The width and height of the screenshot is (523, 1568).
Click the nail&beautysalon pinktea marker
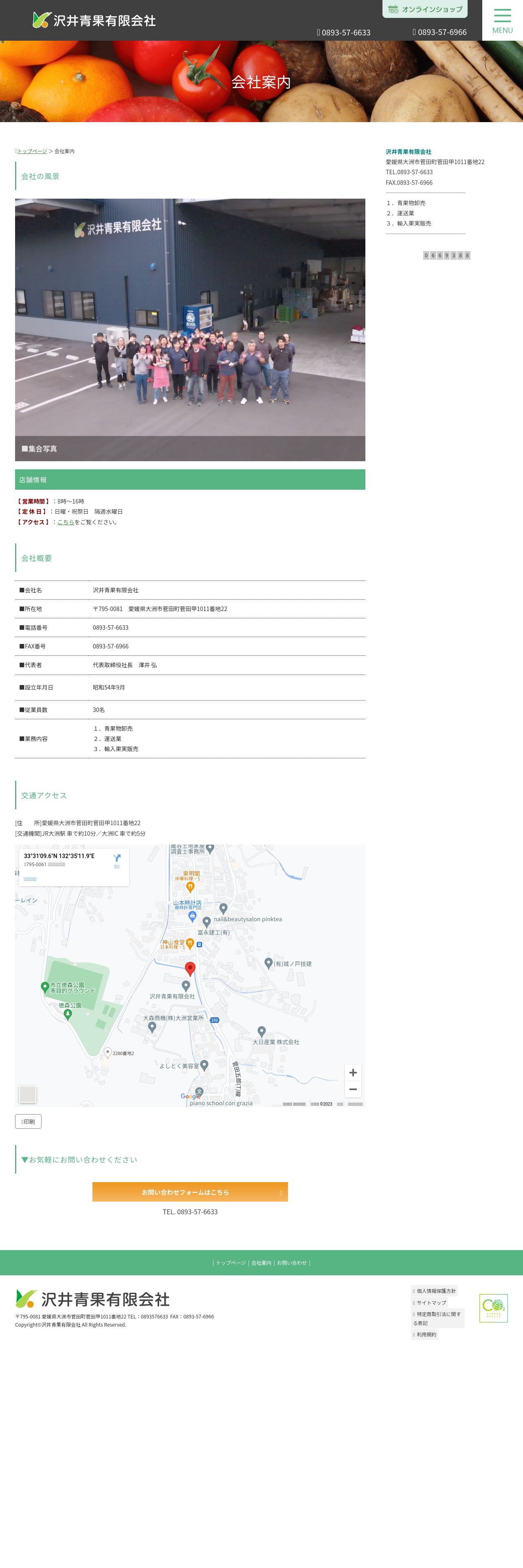(x=224, y=909)
